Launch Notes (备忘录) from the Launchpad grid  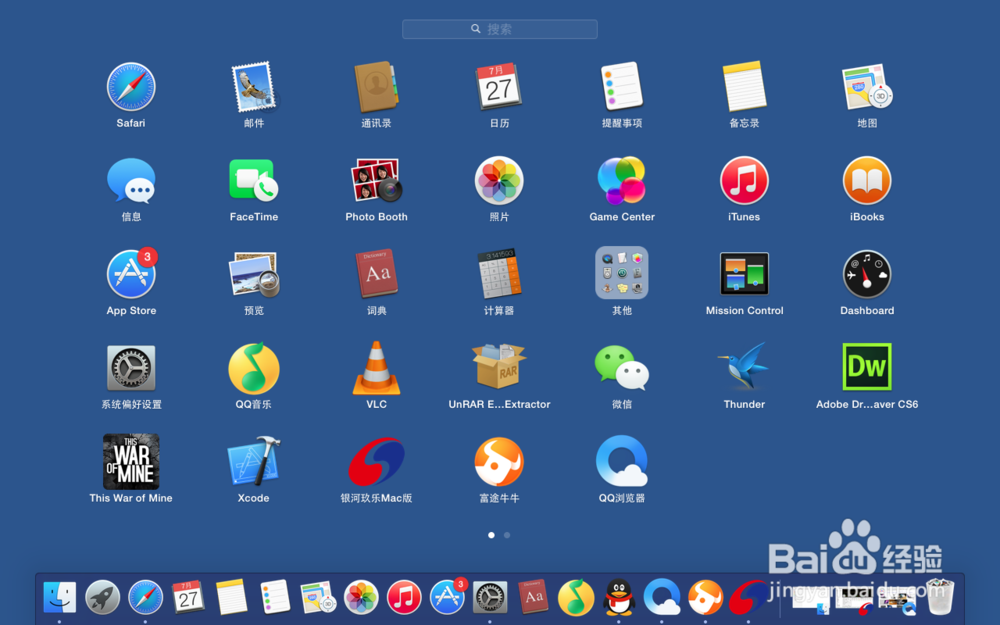[x=744, y=87]
